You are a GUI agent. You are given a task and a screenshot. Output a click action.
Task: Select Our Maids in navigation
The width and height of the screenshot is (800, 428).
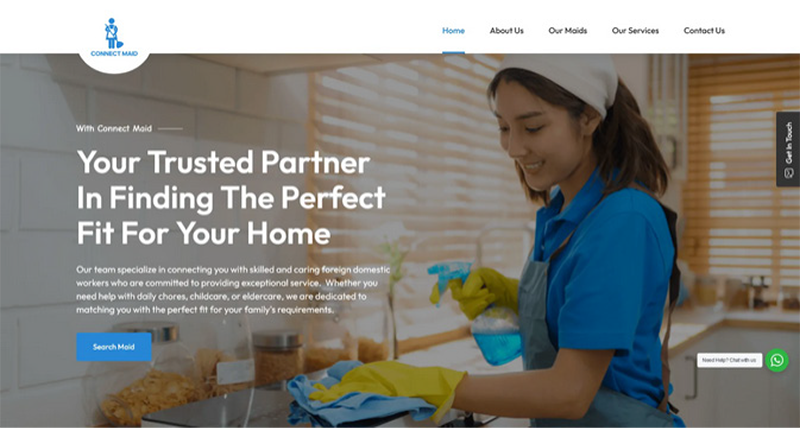click(567, 31)
